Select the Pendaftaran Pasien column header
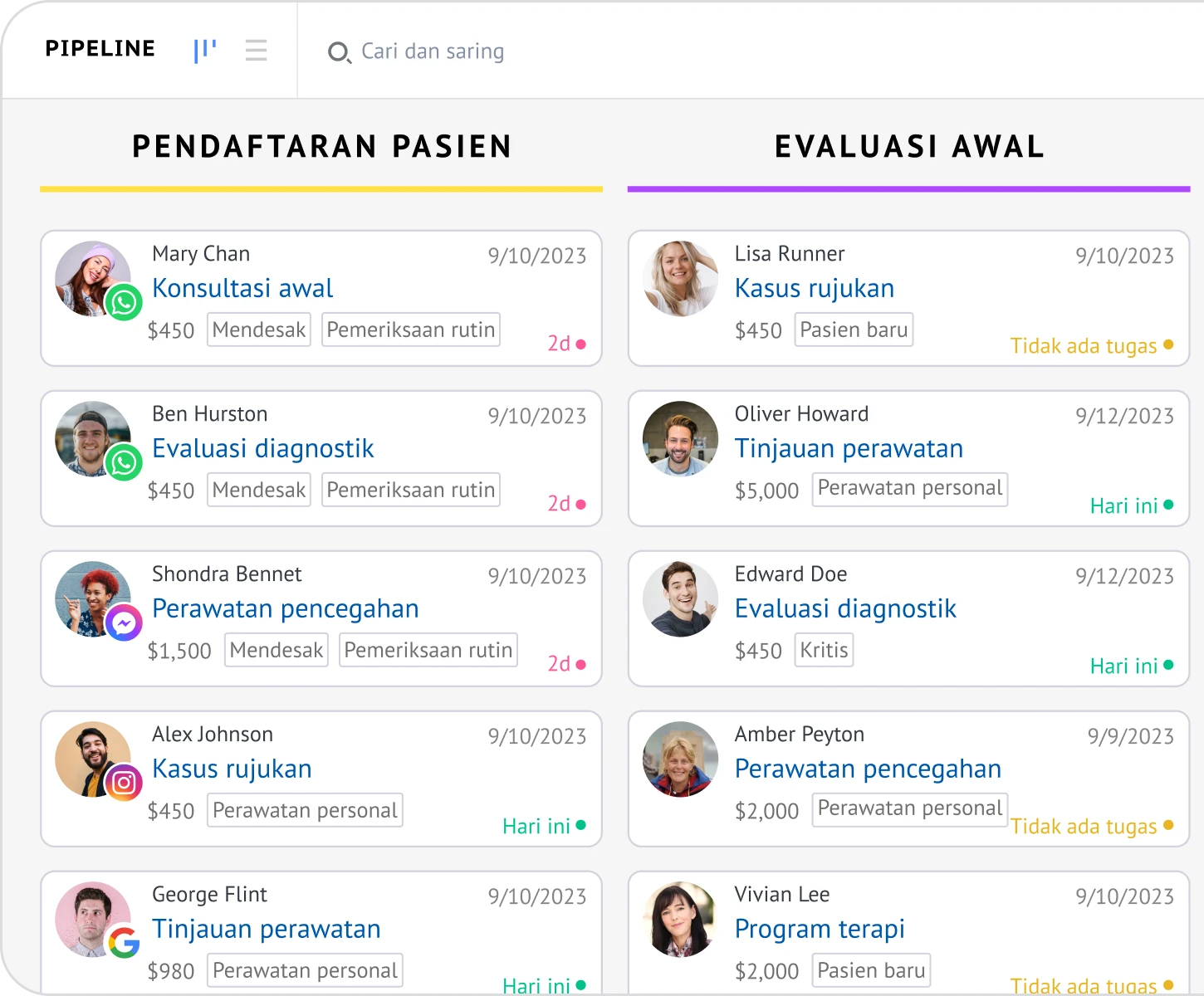 pos(321,147)
